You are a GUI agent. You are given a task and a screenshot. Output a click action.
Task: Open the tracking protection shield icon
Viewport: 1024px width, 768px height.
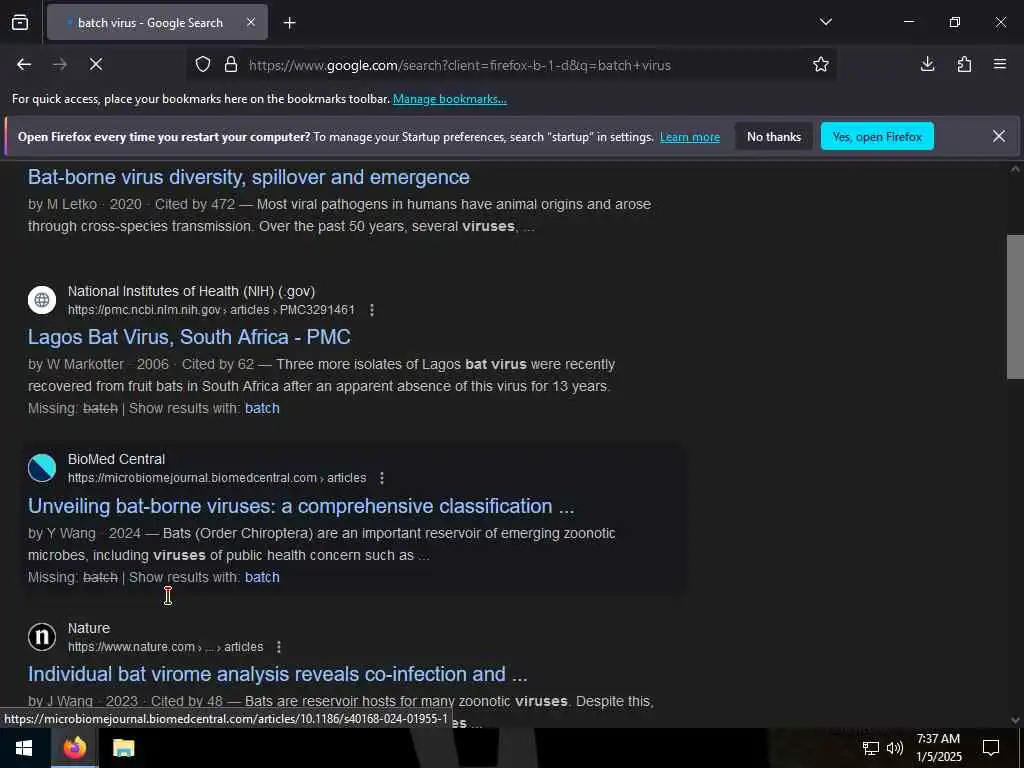coord(203,65)
